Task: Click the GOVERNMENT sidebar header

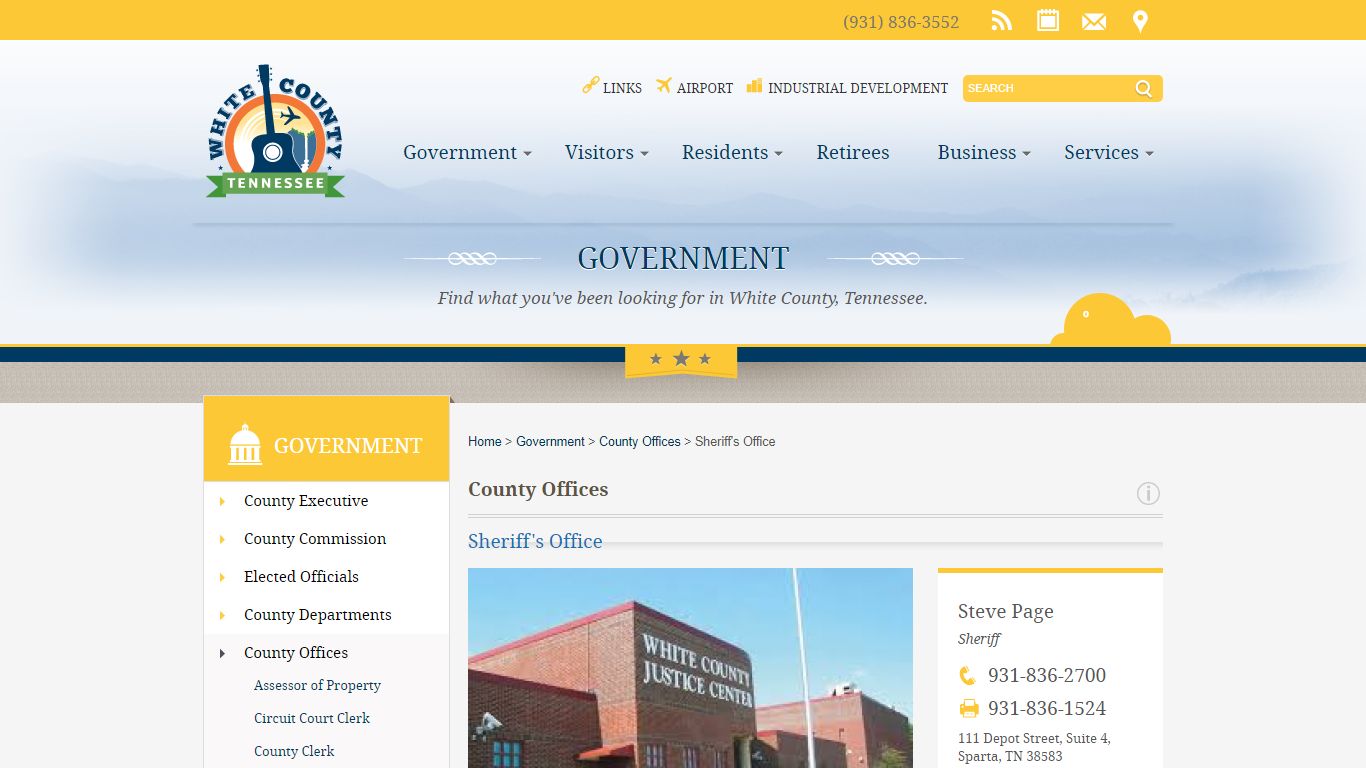Action: (327, 439)
